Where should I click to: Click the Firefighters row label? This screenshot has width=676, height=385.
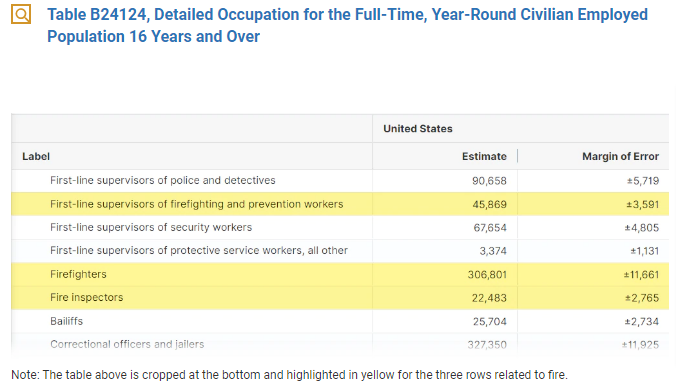tap(78, 274)
